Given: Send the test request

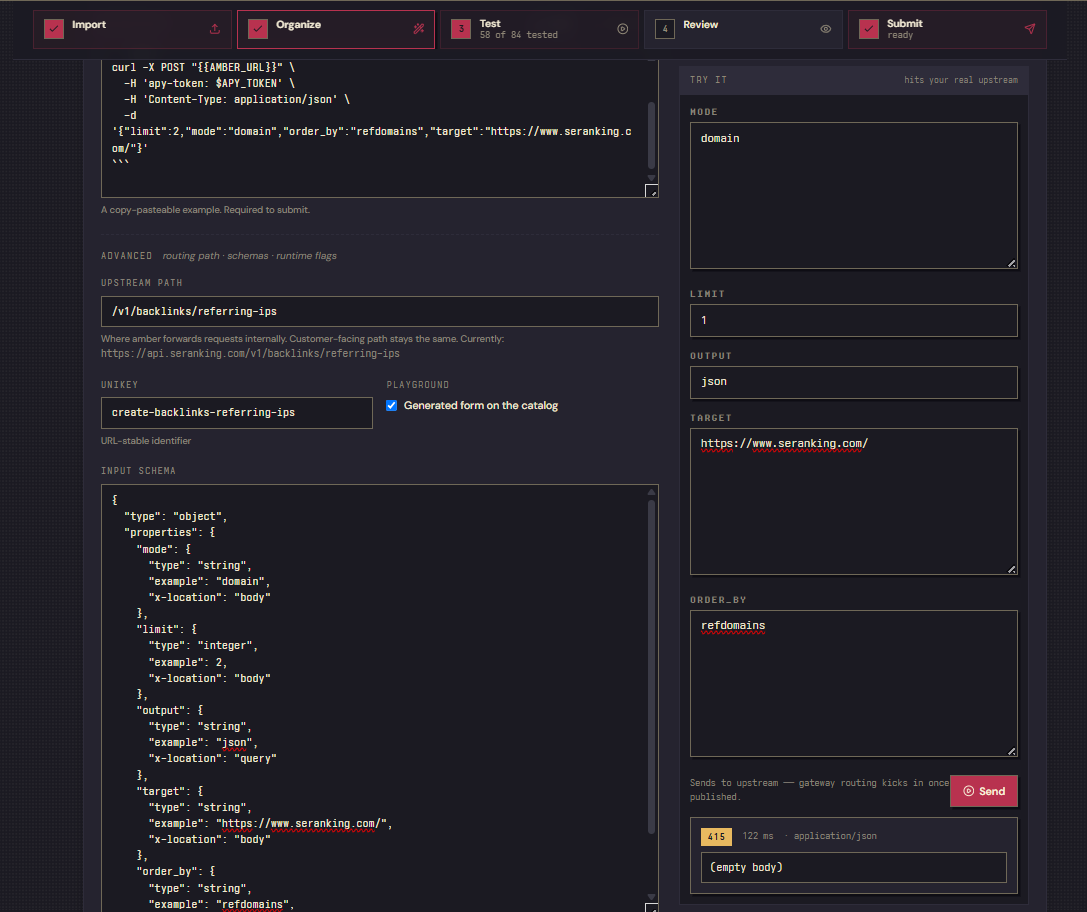Looking at the screenshot, I should pyautogui.click(x=984, y=791).
